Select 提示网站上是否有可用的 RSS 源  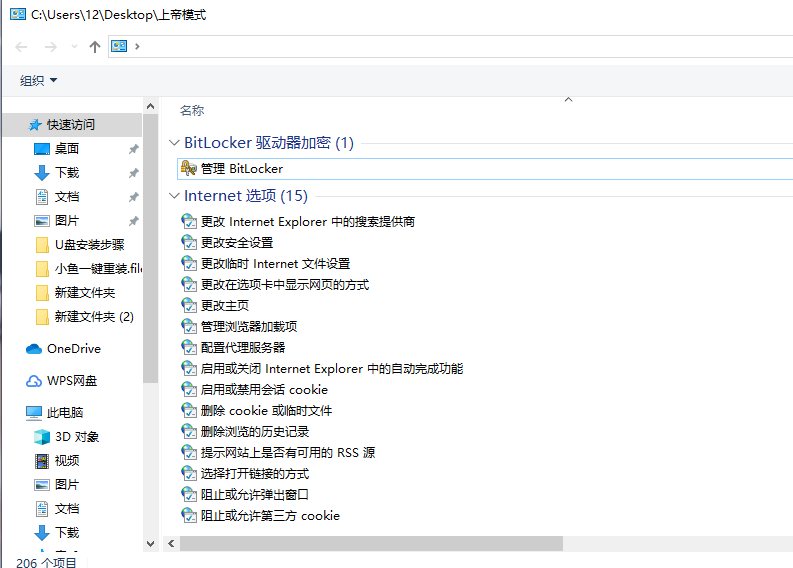(288, 453)
